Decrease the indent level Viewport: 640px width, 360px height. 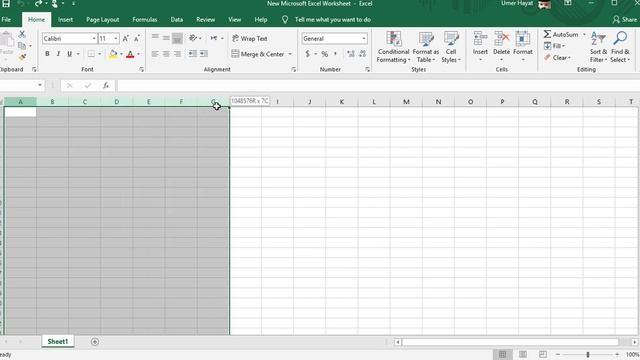(x=193, y=54)
